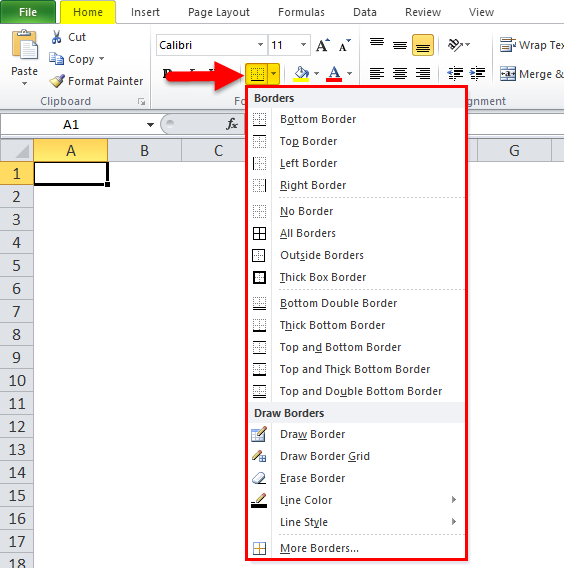564x568 pixels.
Task: Switch to the View tab
Action: click(x=481, y=12)
